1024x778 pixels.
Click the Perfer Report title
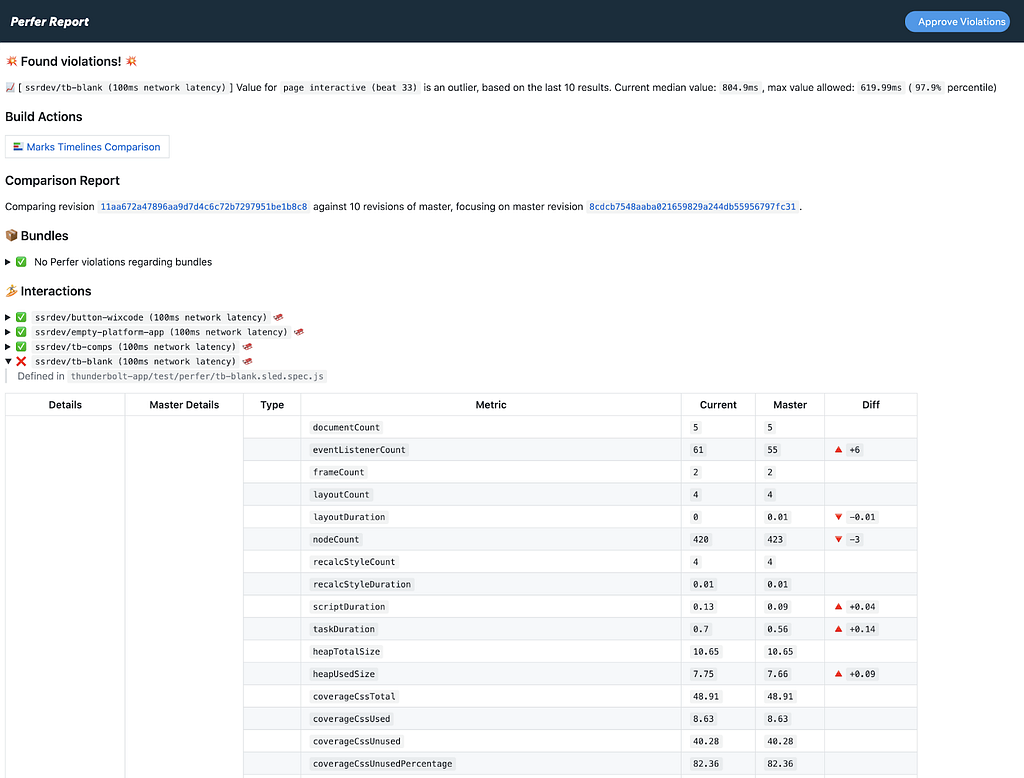50,22
